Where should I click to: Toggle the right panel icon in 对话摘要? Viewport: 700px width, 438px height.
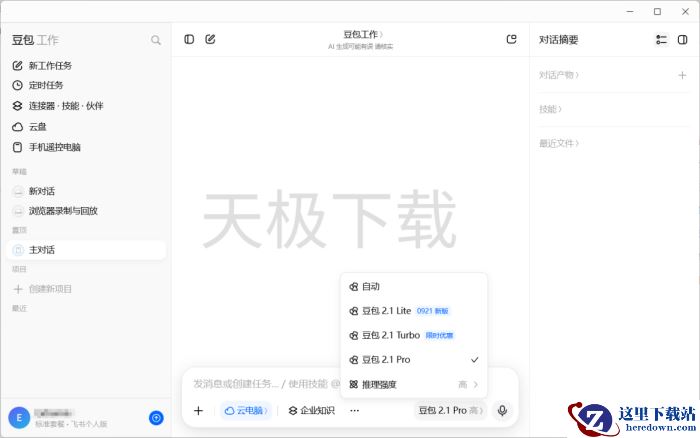tap(683, 40)
